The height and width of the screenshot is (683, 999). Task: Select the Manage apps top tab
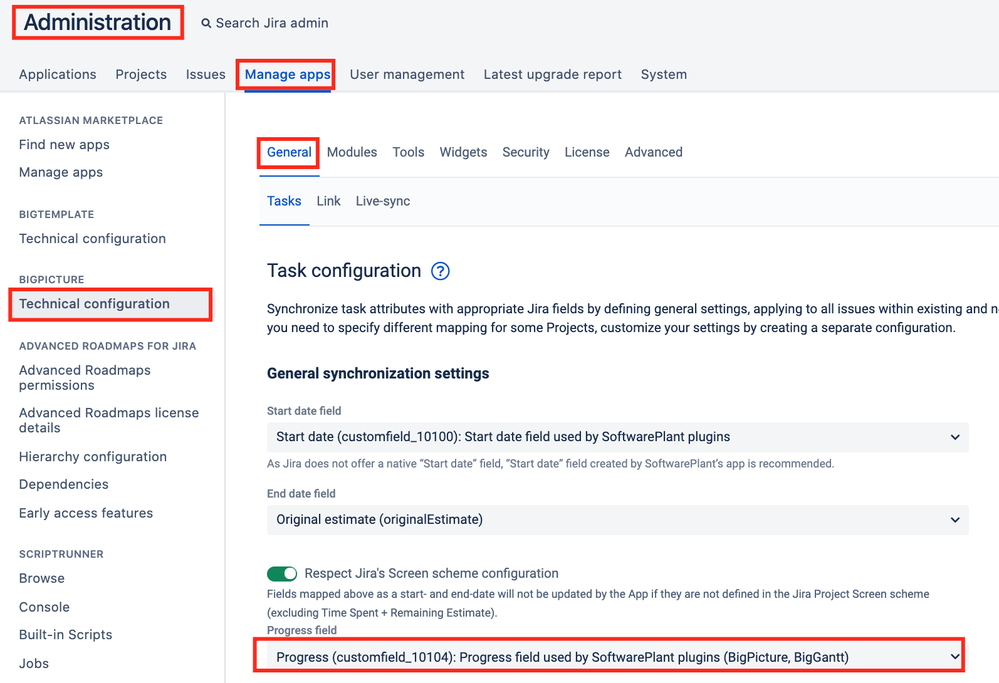[287, 75]
